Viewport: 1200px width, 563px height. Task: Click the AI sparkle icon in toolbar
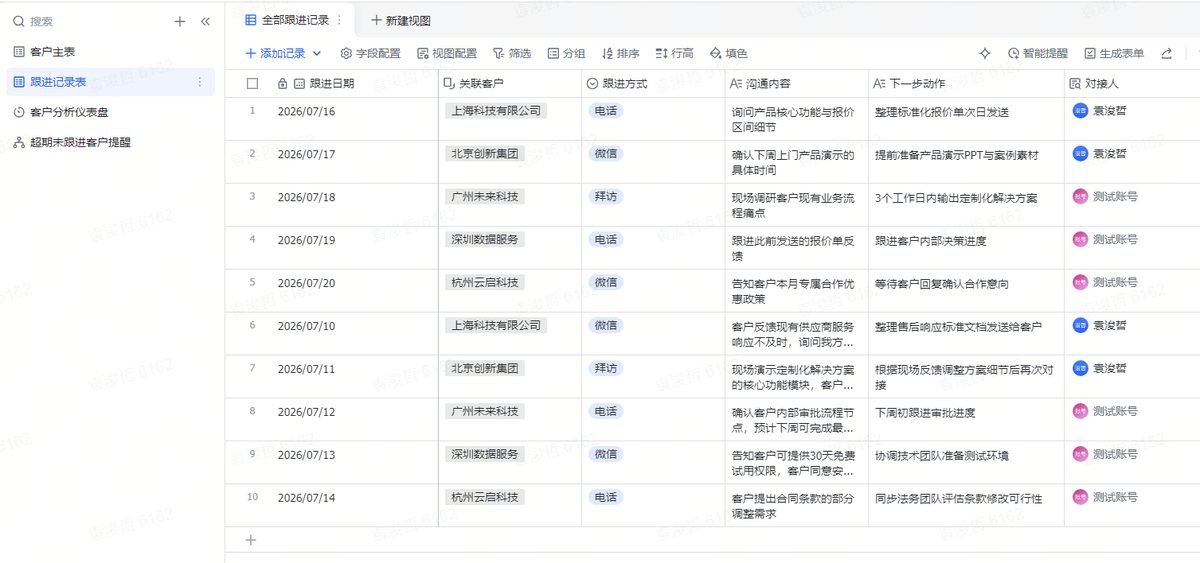point(984,54)
